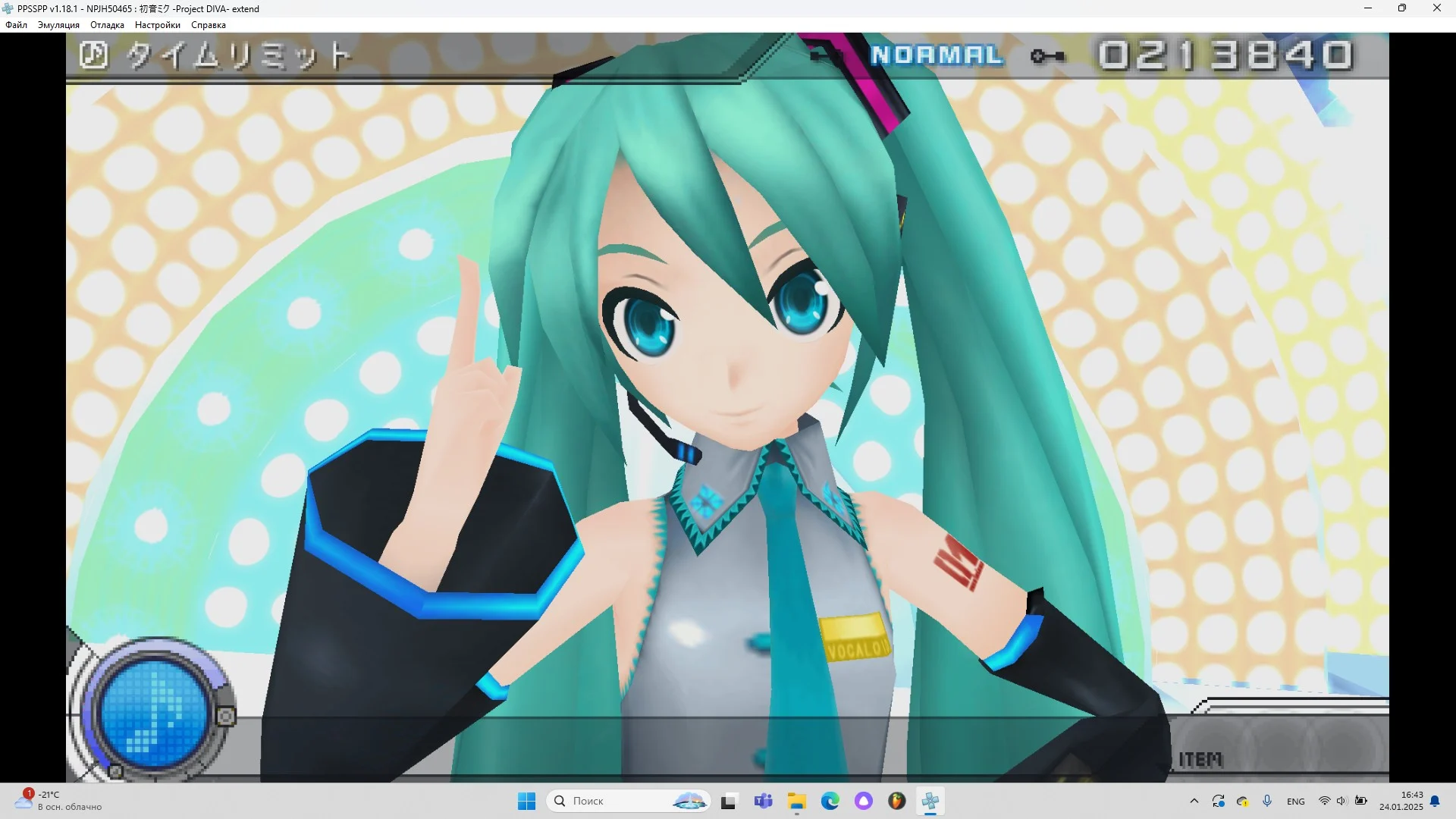Click the PPSSPP title bar app icon
The image size is (1456, 819).
tap(8, 8)
